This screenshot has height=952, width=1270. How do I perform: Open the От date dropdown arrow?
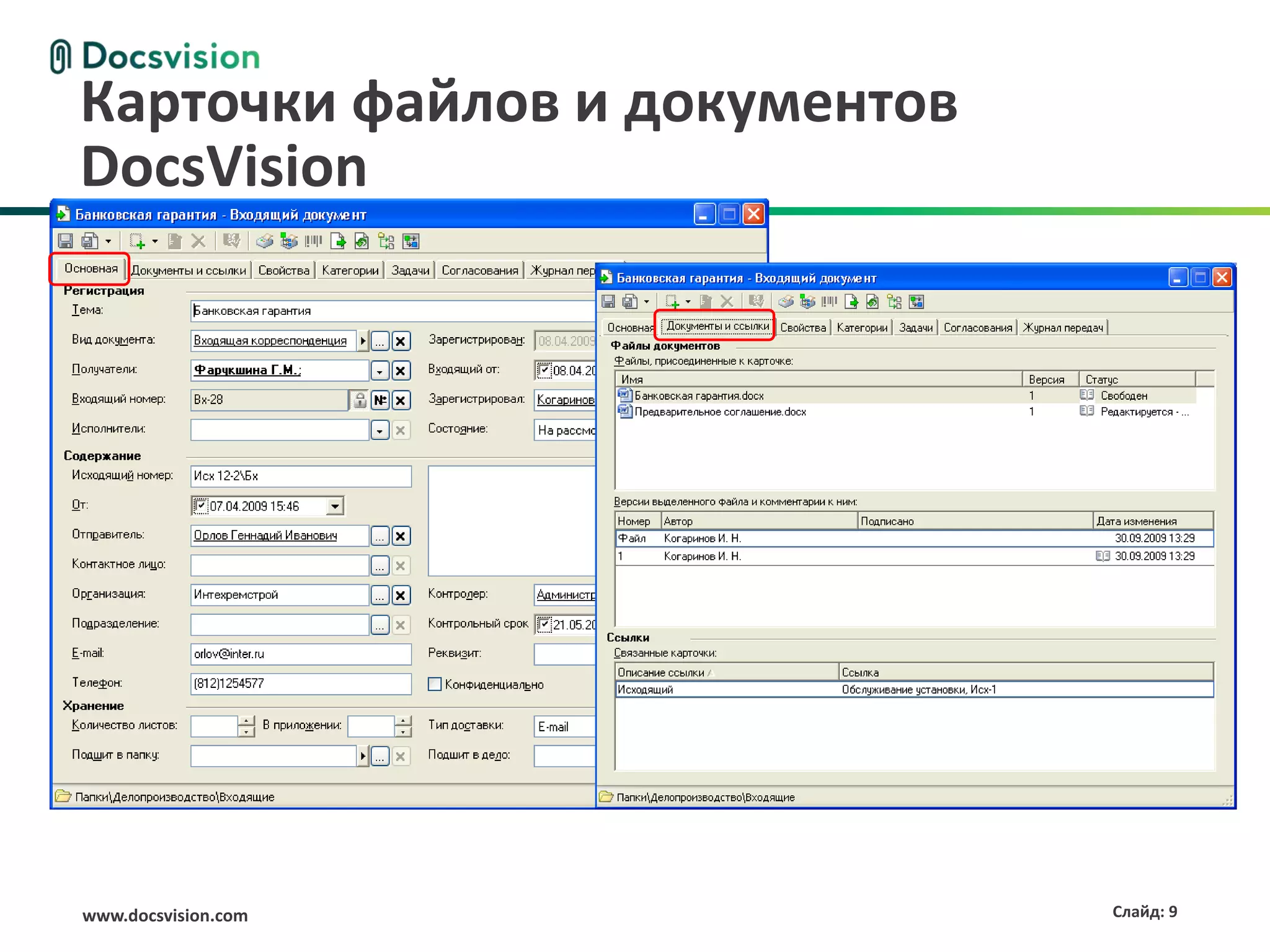point(335,506)
